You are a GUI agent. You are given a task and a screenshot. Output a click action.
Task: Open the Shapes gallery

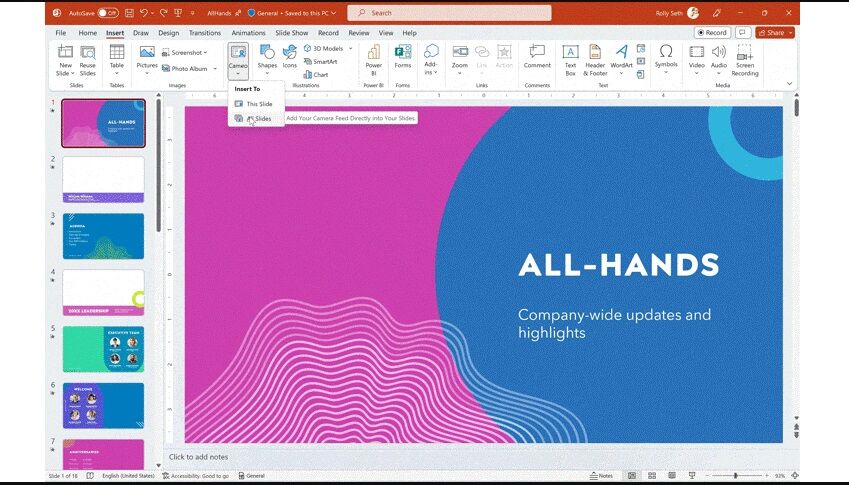pyautogui.click(x=267, y=60)
